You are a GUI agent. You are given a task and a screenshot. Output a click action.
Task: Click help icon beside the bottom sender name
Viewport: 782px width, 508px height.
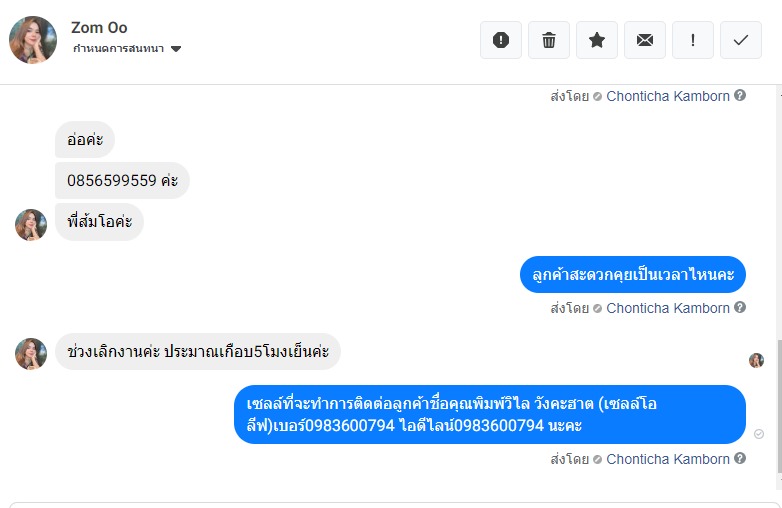tap(740, 459)
